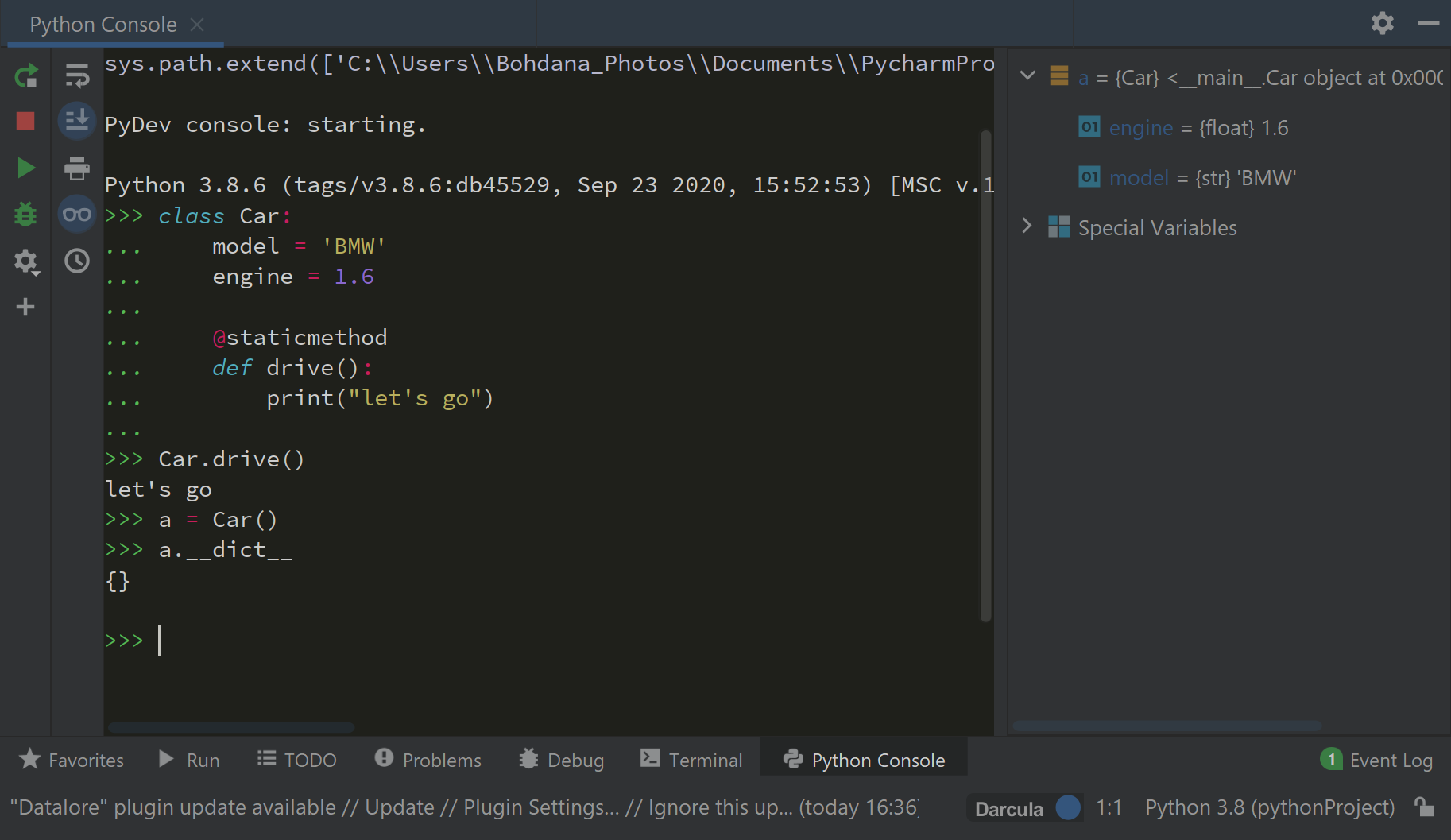1451x840 pixels.
Task: Click the print icon in console toolbar
Action: [77, 168]
